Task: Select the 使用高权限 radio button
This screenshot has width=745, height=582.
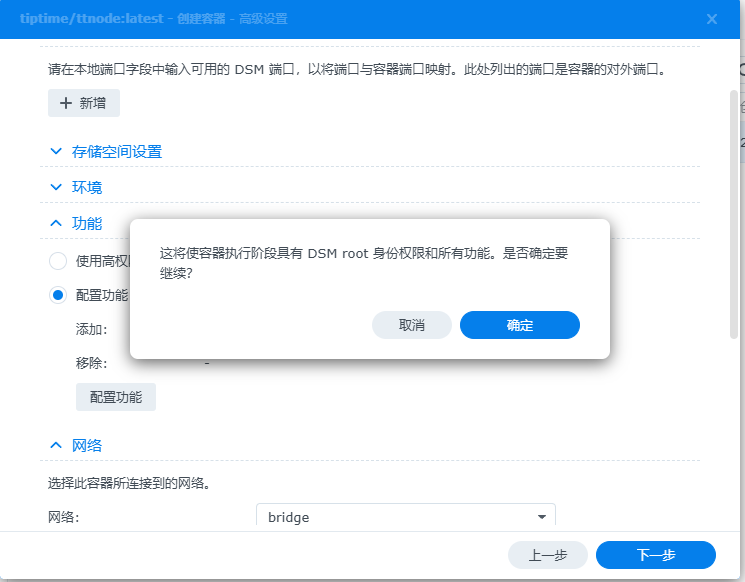Action: (x=58, y=261)
